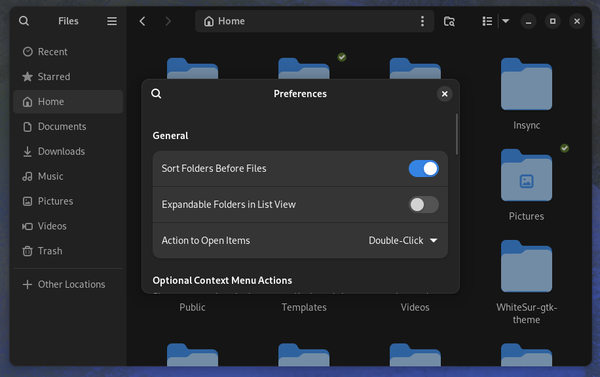Go back with the left arrow
Screen dimensions: 600x377
tap(142, 21)
